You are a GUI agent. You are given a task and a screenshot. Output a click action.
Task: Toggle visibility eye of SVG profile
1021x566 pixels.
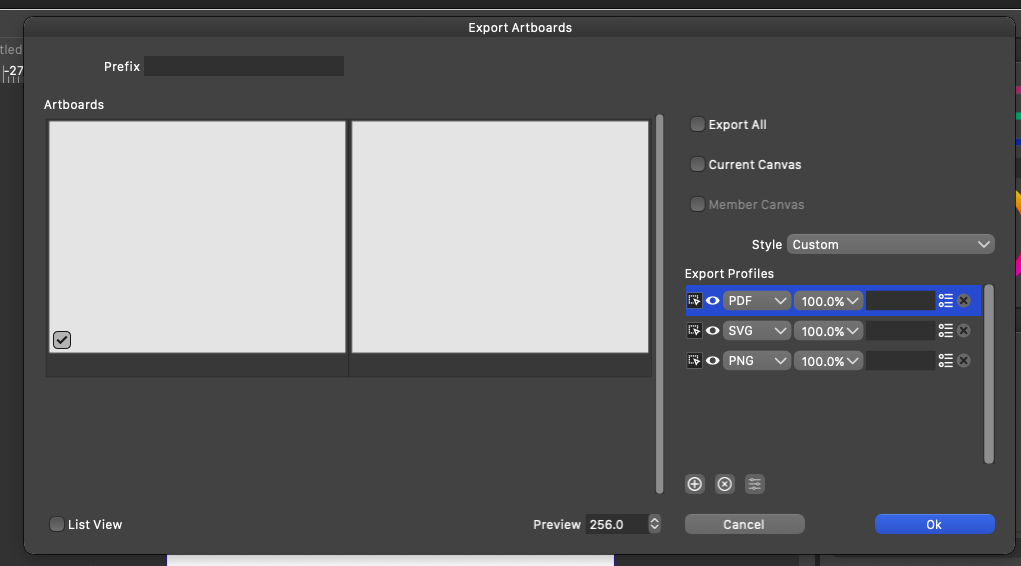click(x=713, y=331)
